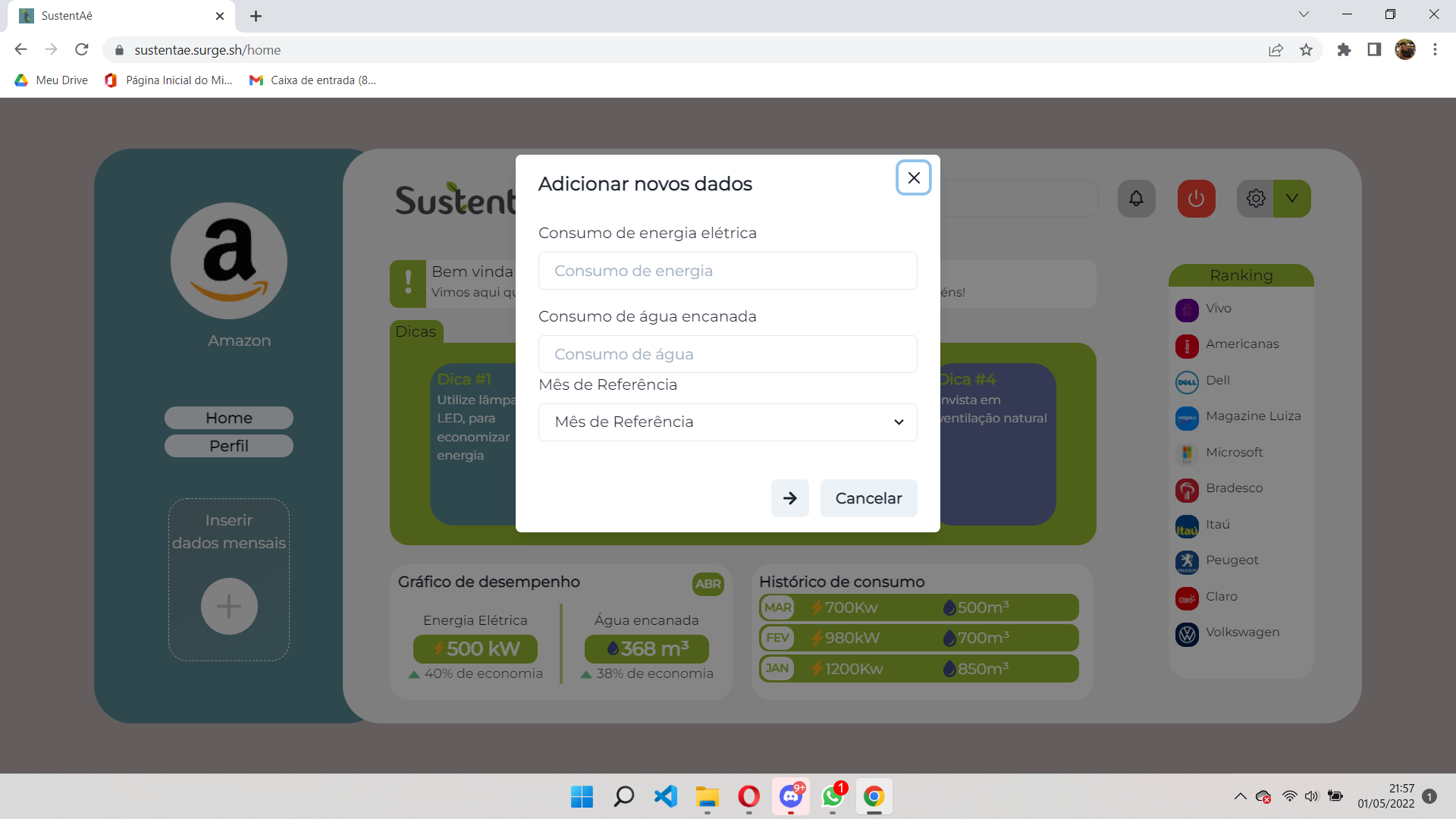The width and height of the screenshot is (1456, 819).
Task: Expand the green chevron dropdown next to settings
Action: pos(1292,199)
